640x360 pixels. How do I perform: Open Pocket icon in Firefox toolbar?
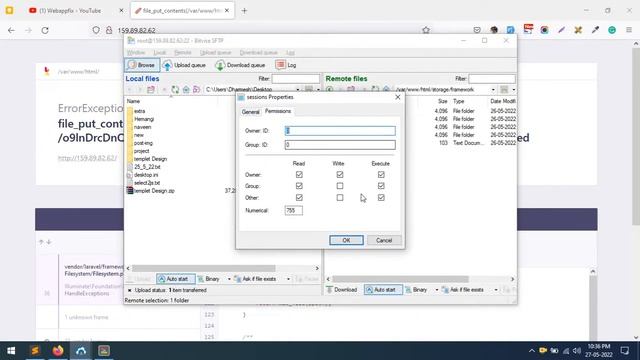[477, 30]
